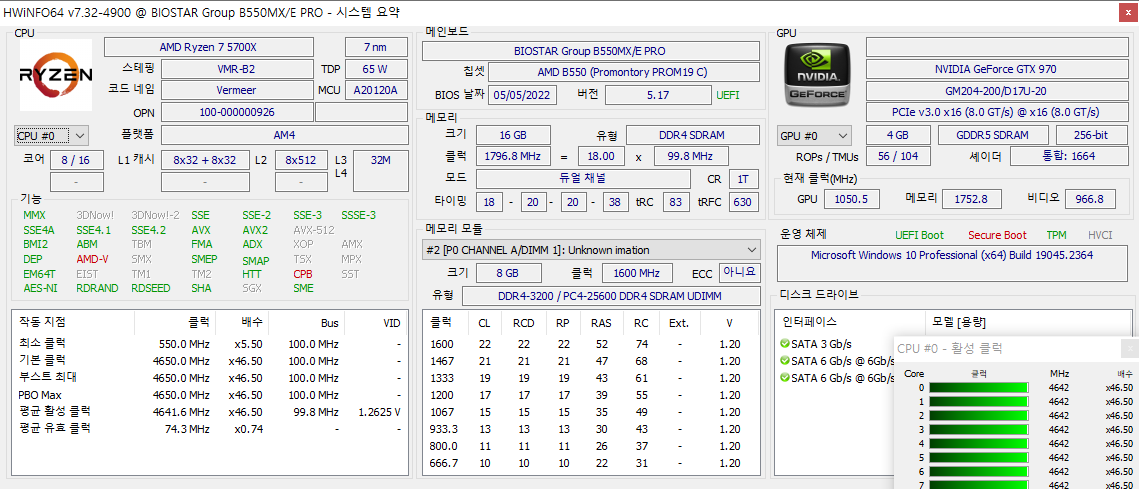
Task: Click the AMD Ryzen logo image
Action: 55,75
